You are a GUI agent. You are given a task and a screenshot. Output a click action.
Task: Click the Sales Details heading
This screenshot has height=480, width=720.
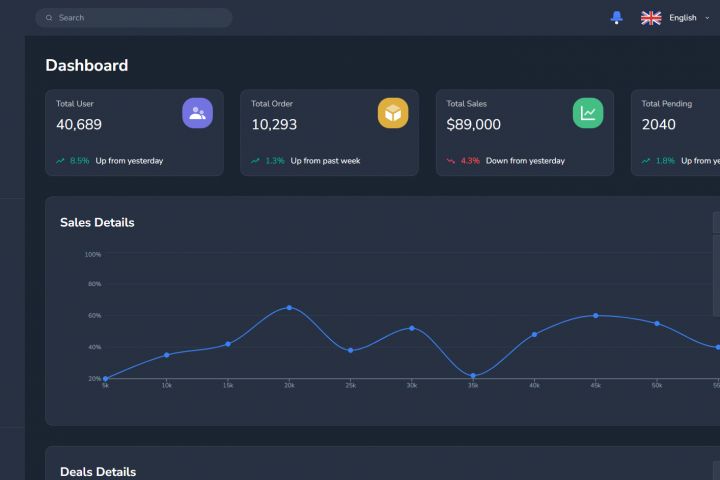point(97,223)
